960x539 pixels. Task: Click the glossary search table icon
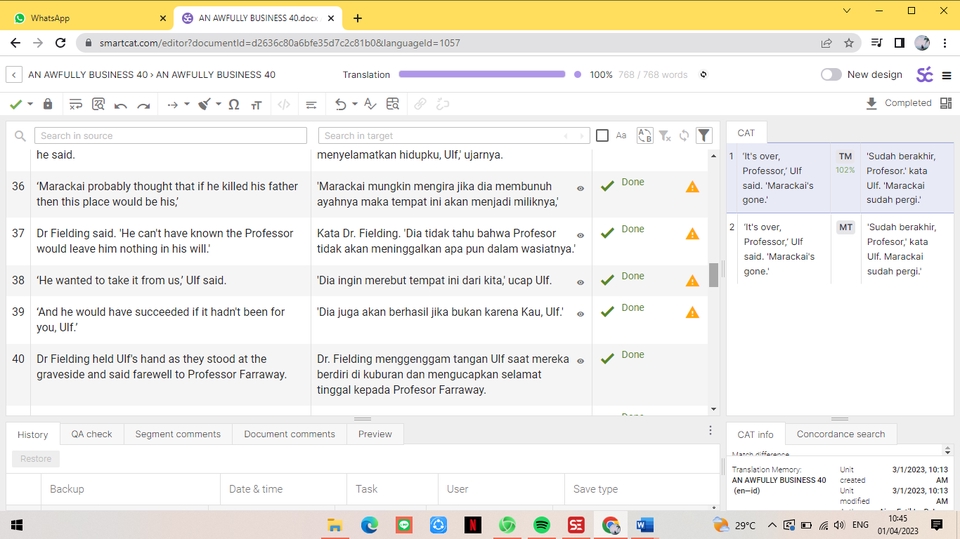393,104
